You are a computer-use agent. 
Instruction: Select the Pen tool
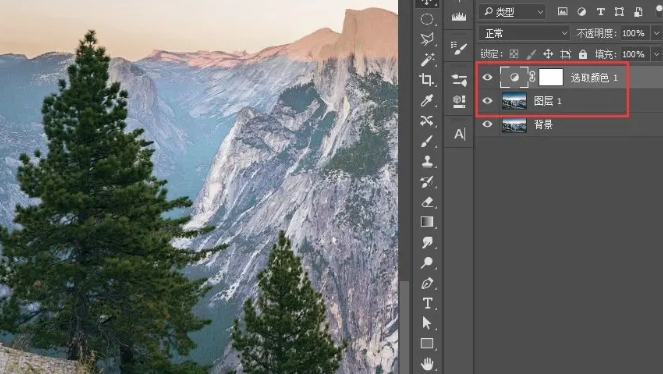coord(427,283)
